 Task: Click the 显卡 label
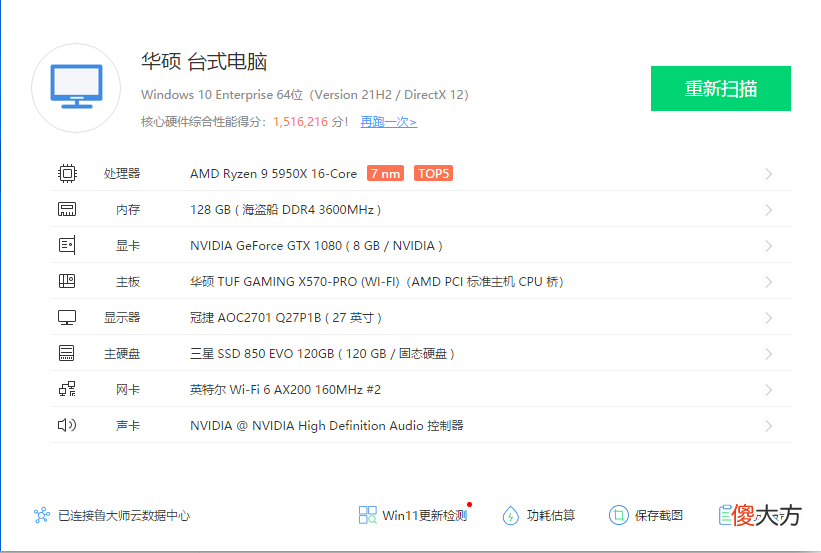128,246
